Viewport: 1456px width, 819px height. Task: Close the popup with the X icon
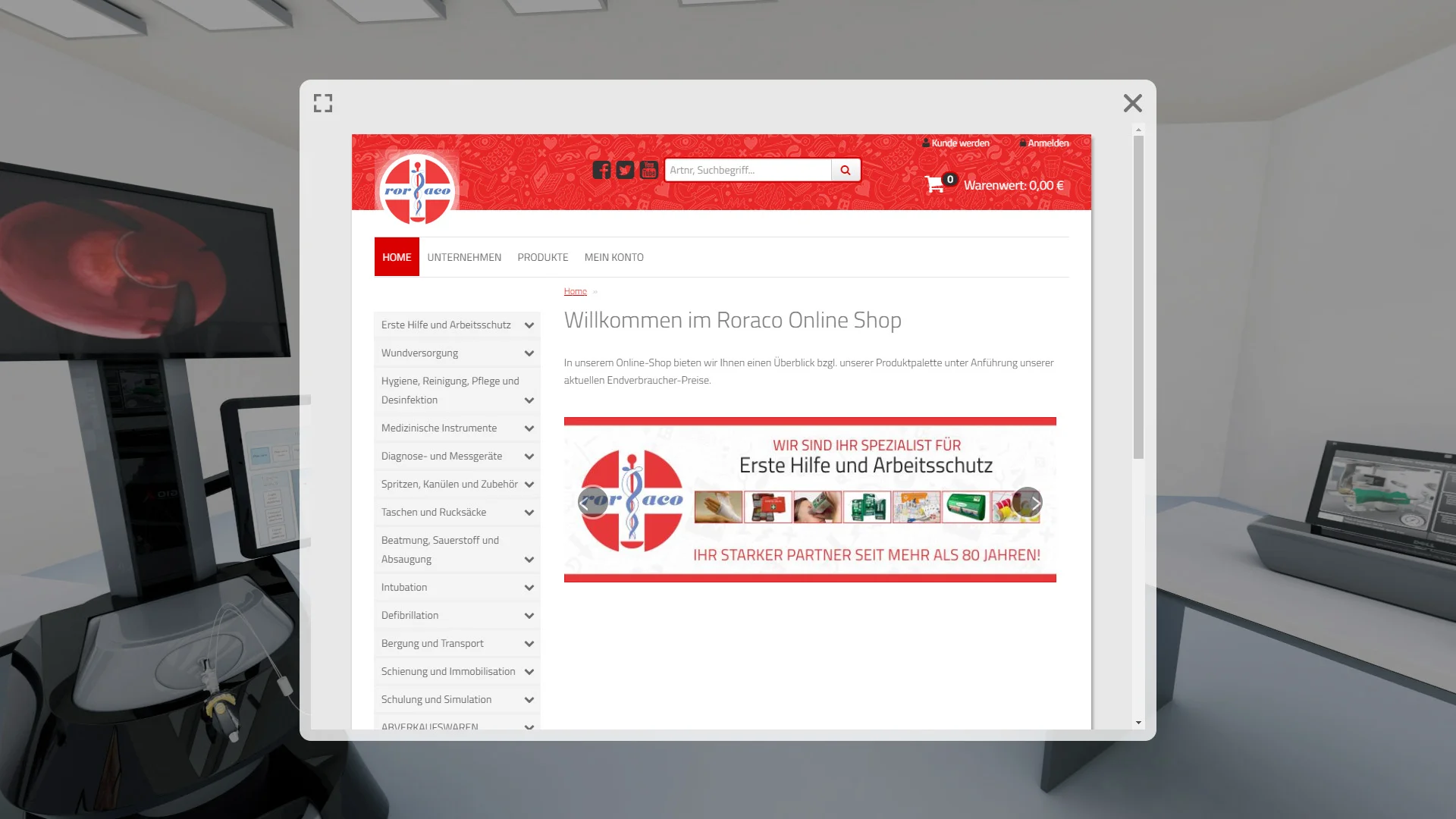click(x=1133, y=103)
